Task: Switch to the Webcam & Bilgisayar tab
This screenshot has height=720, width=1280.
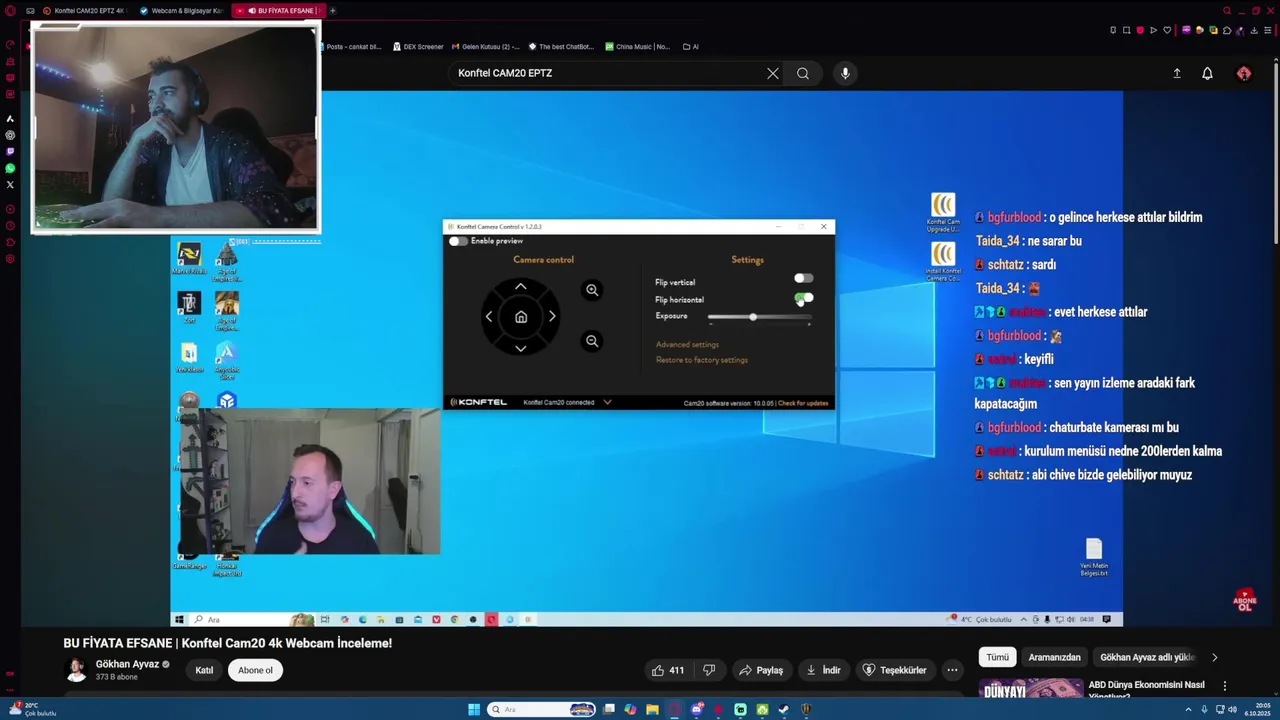Action: click(180, 11)
